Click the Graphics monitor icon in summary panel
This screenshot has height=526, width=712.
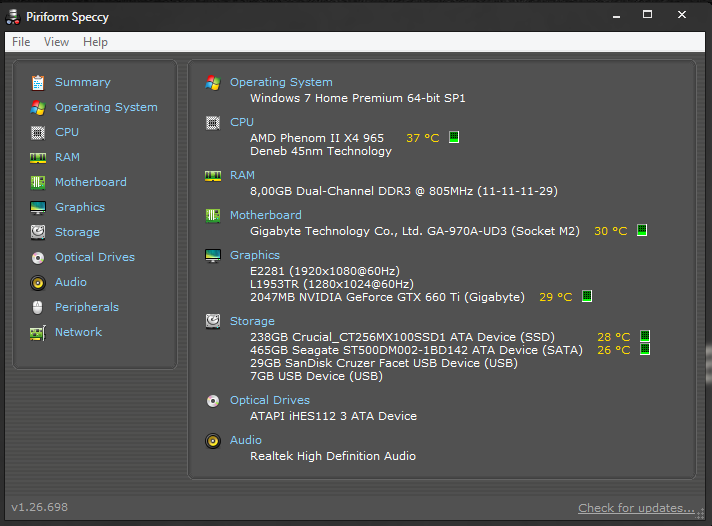coord(213,256)
